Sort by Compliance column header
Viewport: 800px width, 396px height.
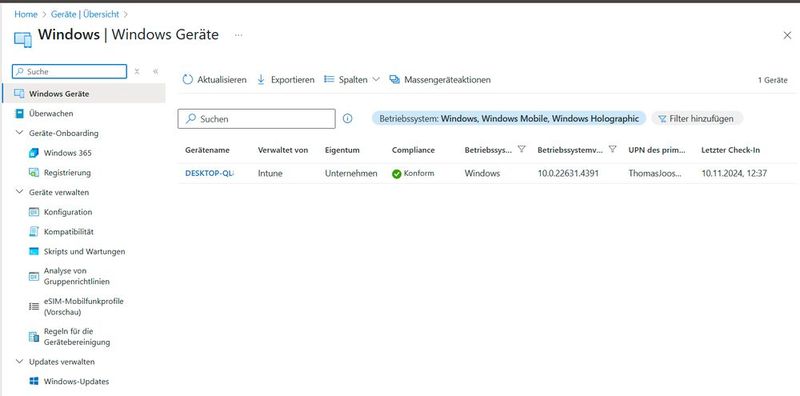coord(413,150)
